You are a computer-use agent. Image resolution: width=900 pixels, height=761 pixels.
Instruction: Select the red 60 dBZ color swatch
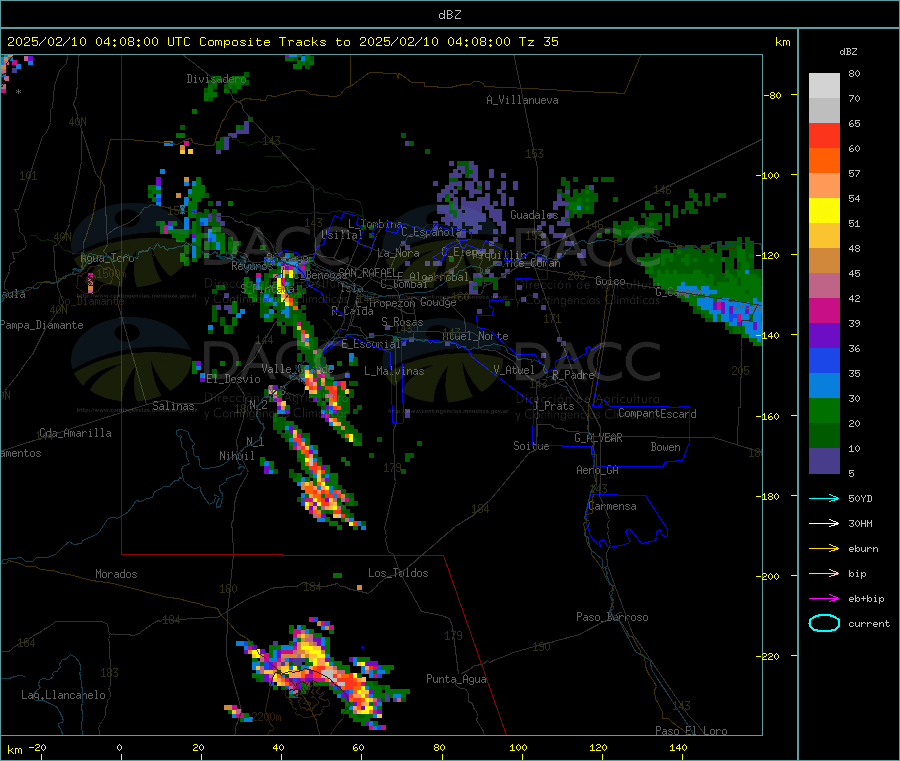tap(824, 135)
